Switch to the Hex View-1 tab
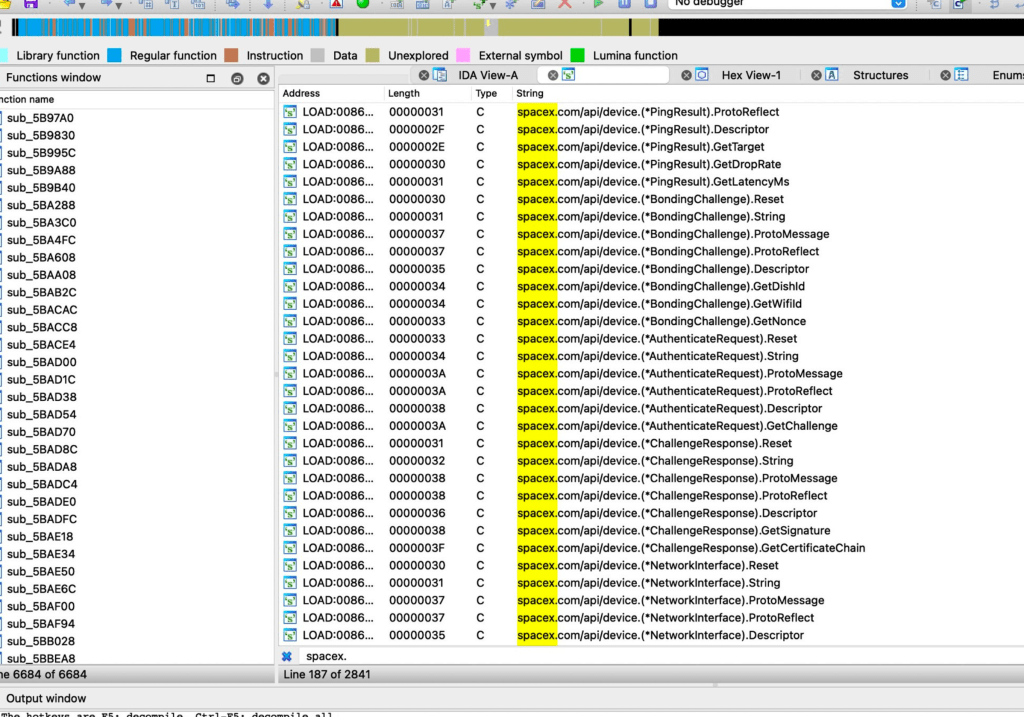Viewport: 1024px width, 717px height. (751, 75)
